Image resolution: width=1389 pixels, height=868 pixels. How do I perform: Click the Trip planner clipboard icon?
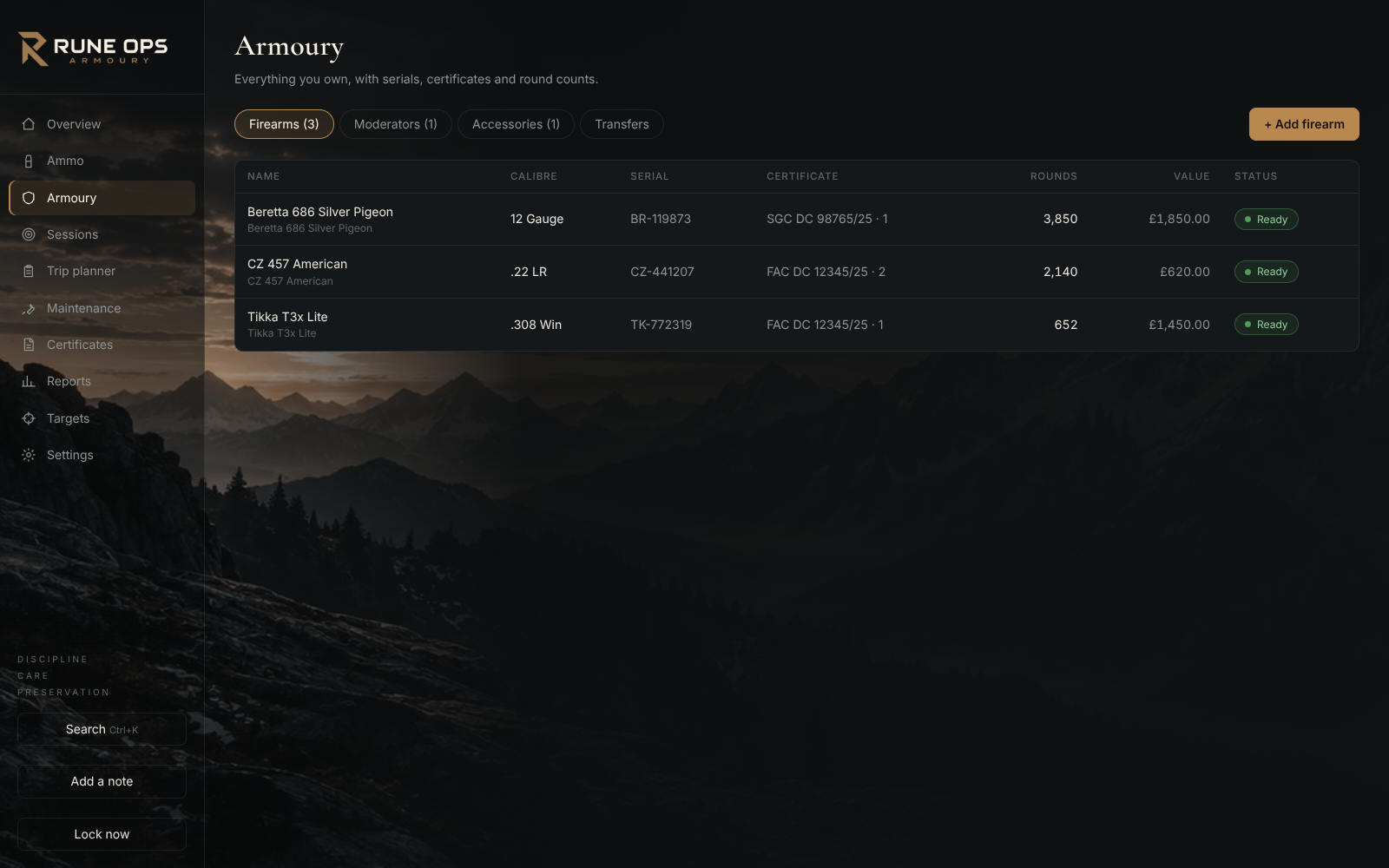pyautogui.click(x=29, y=271)
